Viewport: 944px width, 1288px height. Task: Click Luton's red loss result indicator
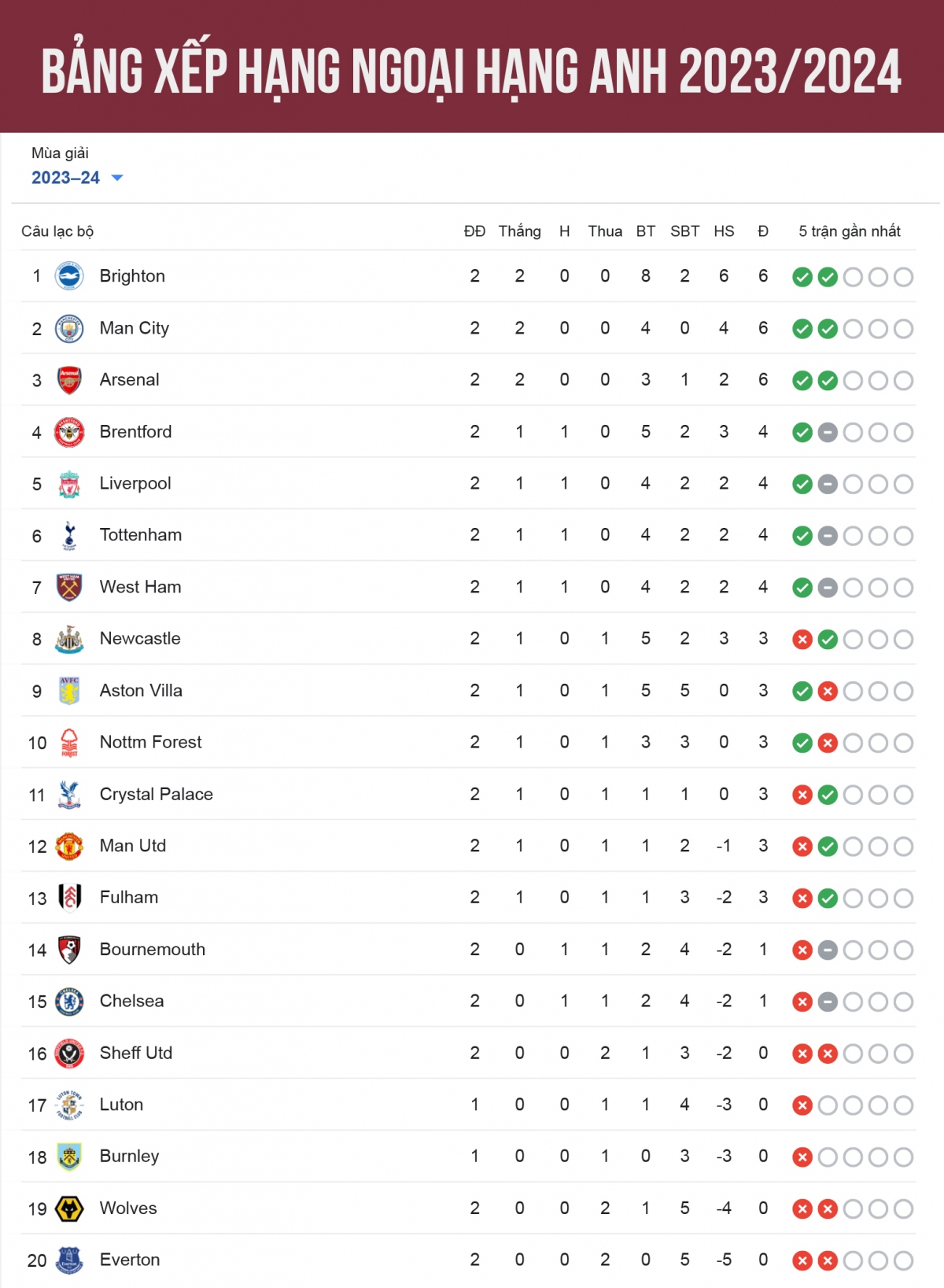click(x=802, y=1105)
